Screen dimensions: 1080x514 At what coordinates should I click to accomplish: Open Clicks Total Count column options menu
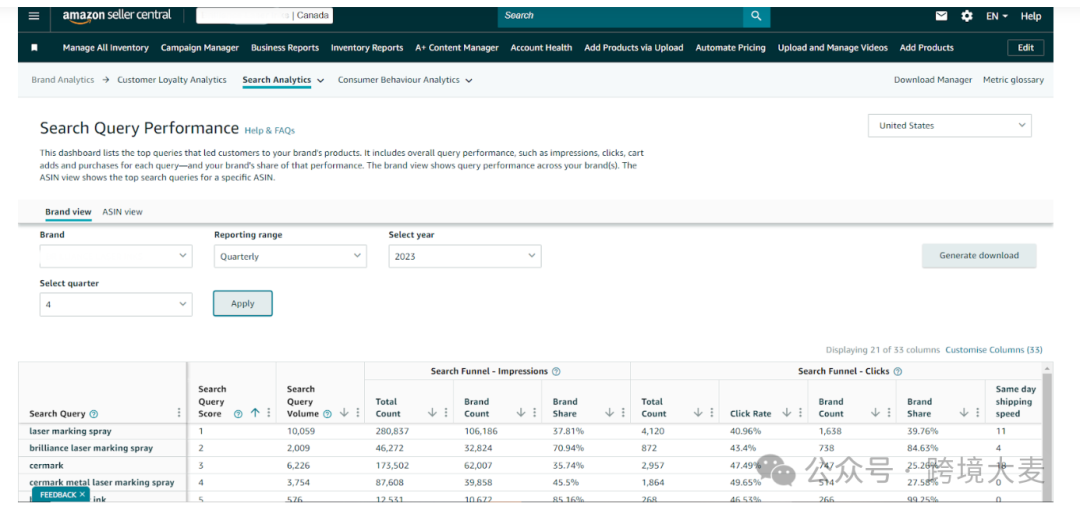712,413
